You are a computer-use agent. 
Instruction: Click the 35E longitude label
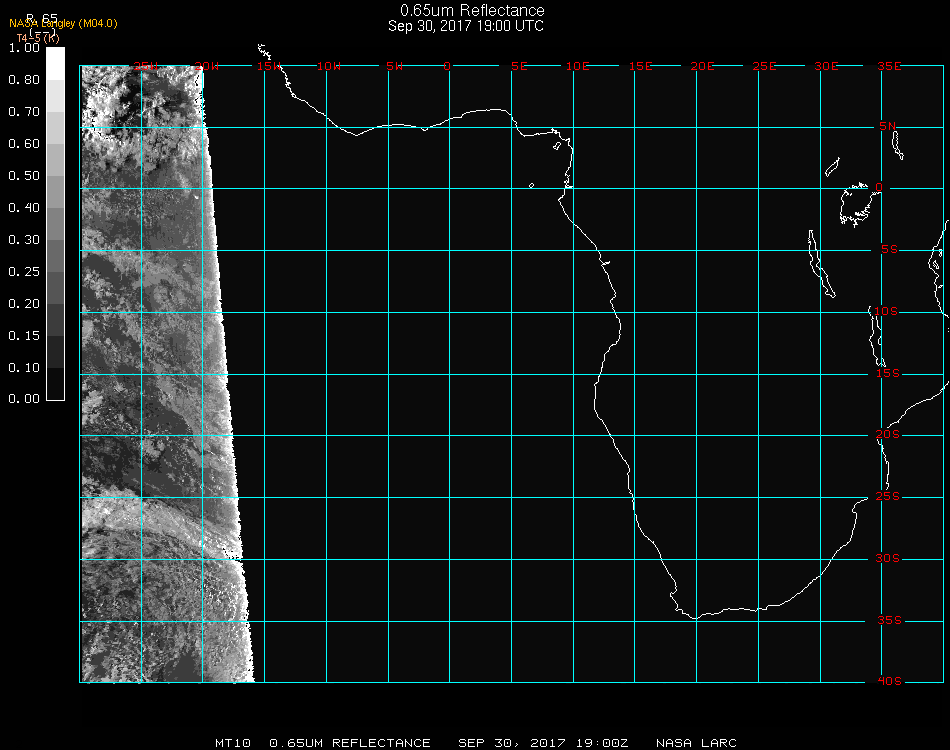point(889,66)
